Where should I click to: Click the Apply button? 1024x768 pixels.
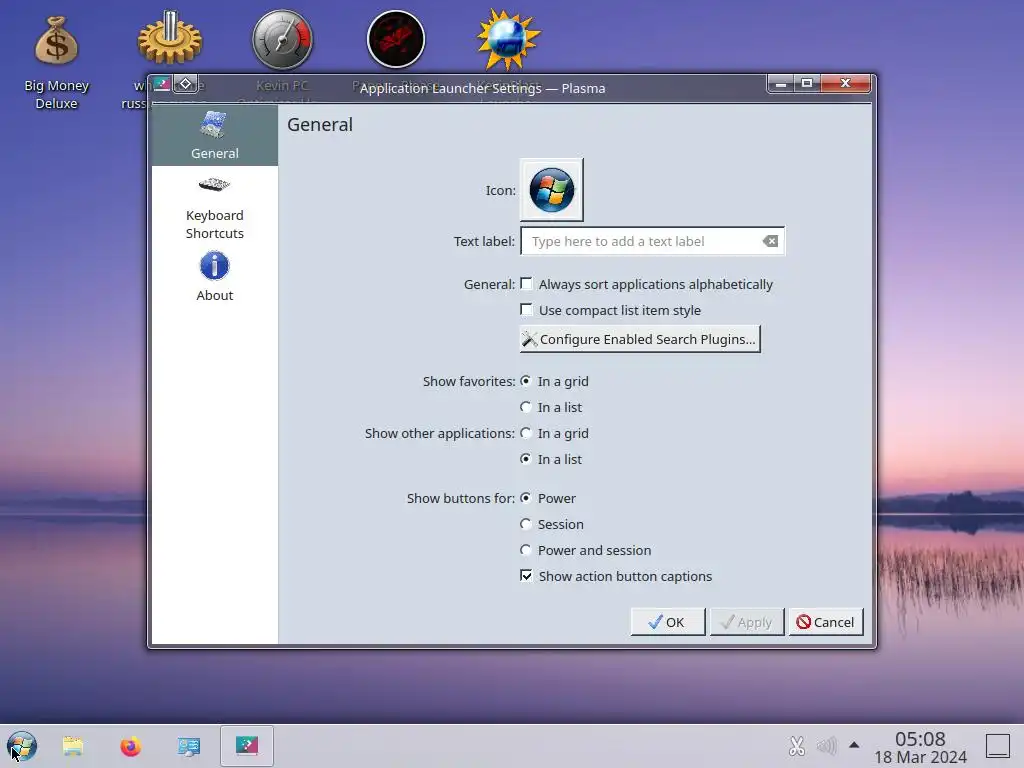tap(746, 622)
